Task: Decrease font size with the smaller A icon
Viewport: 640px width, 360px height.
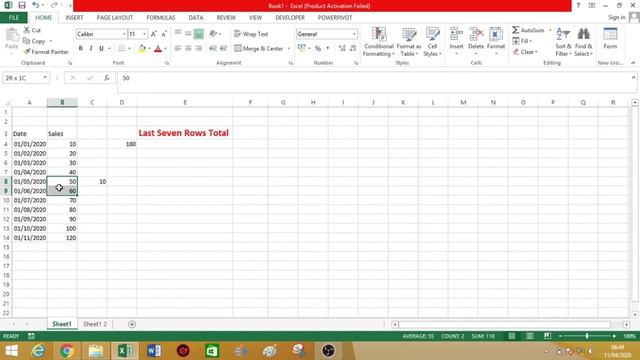Action: (164, 34)
